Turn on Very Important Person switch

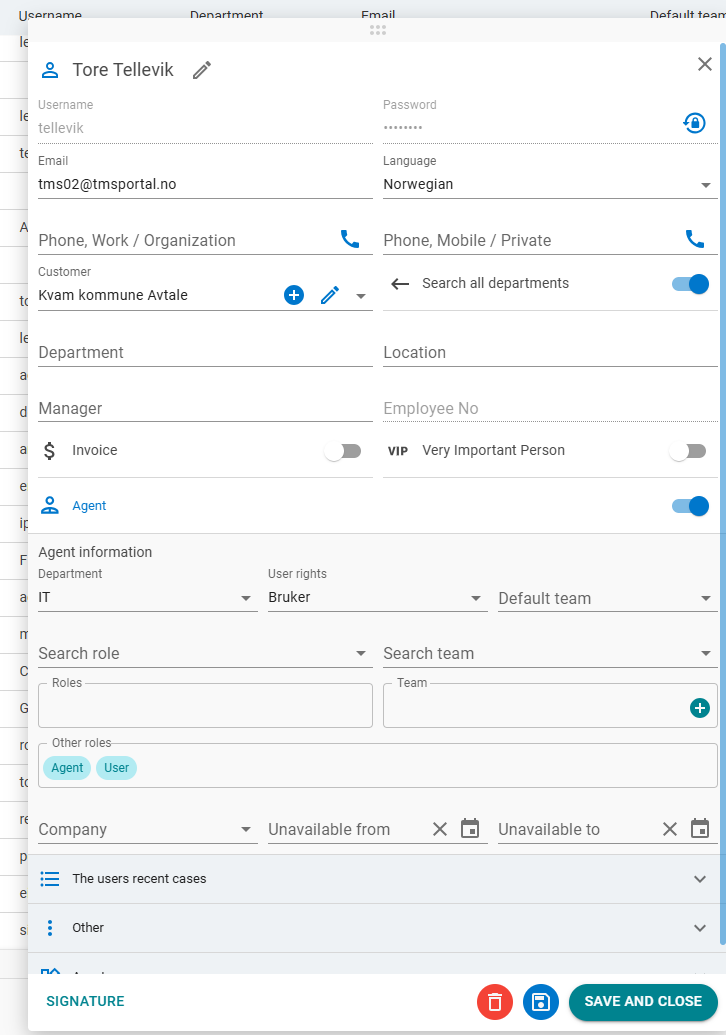687,451
